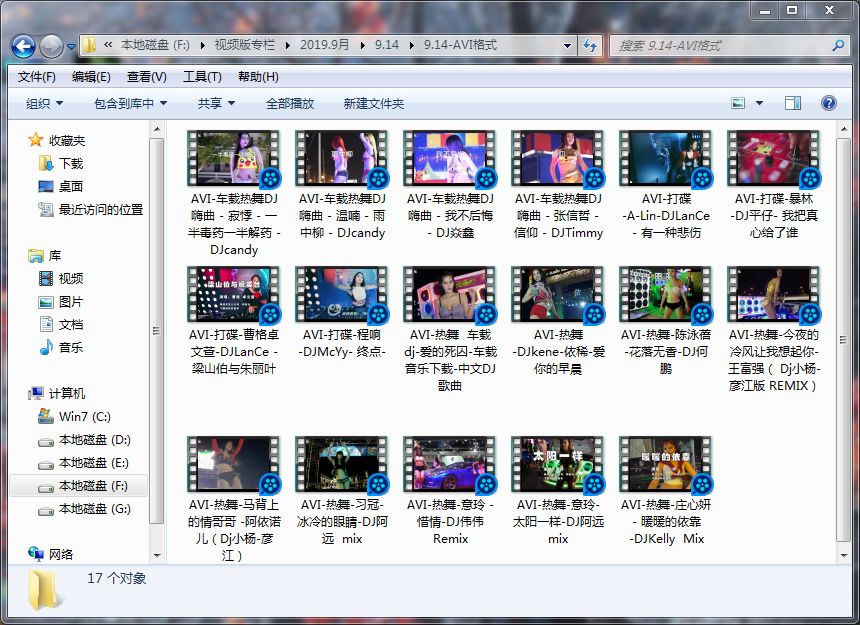Toggle the preview pane on

point(793,103)
